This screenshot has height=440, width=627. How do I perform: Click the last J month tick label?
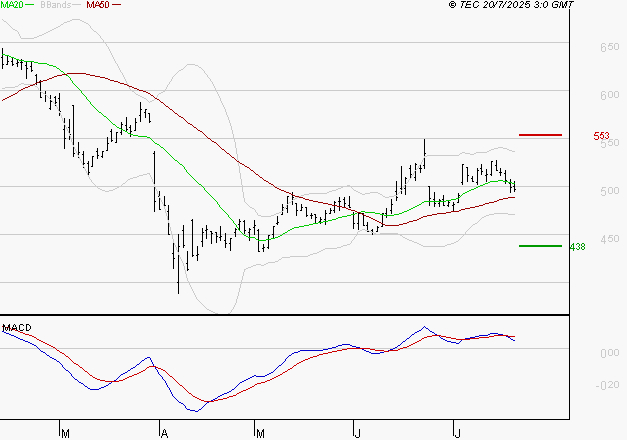(x=458, y=434)
